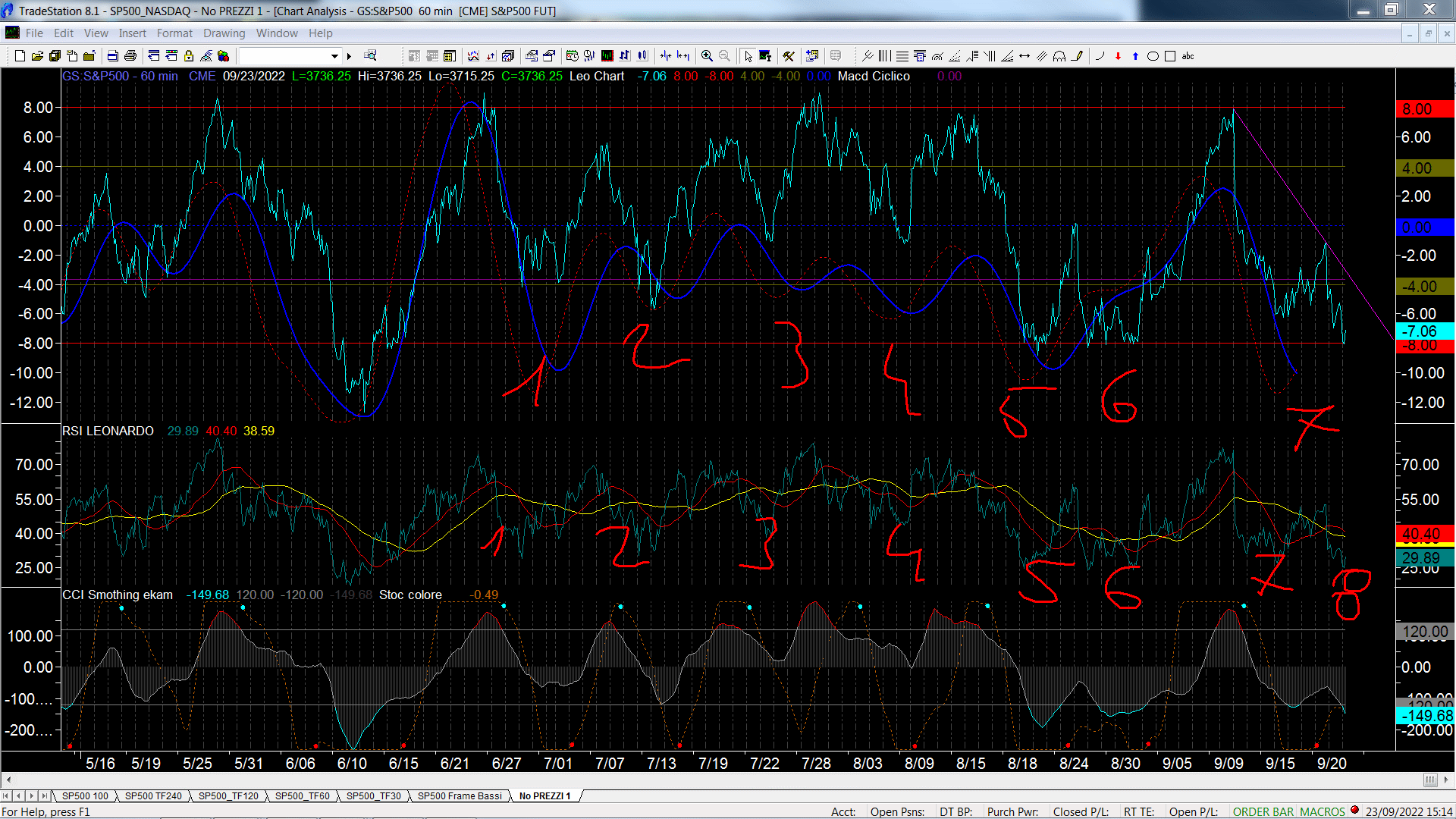Select the parallel lines channel tool
This screenshot has height=819, width=1456.
pos(1042,56)
